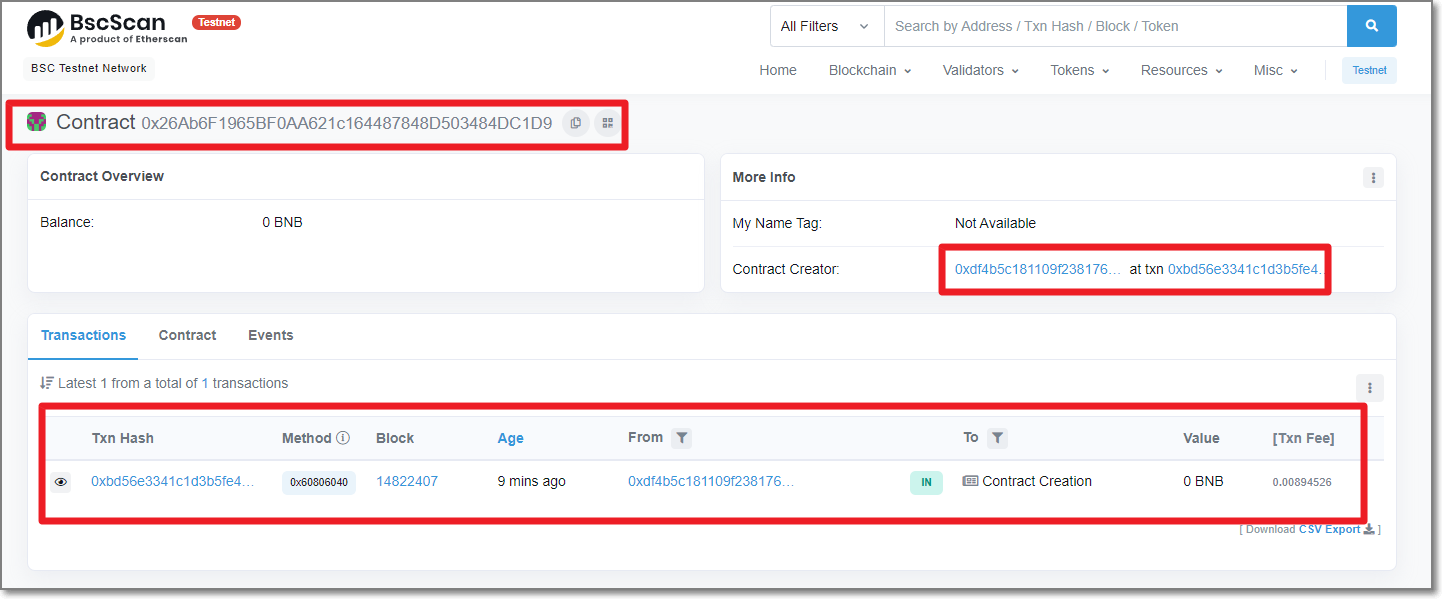Go to the Home page
This screenshot has height=599, width=1442.
(x=778, y=70)
